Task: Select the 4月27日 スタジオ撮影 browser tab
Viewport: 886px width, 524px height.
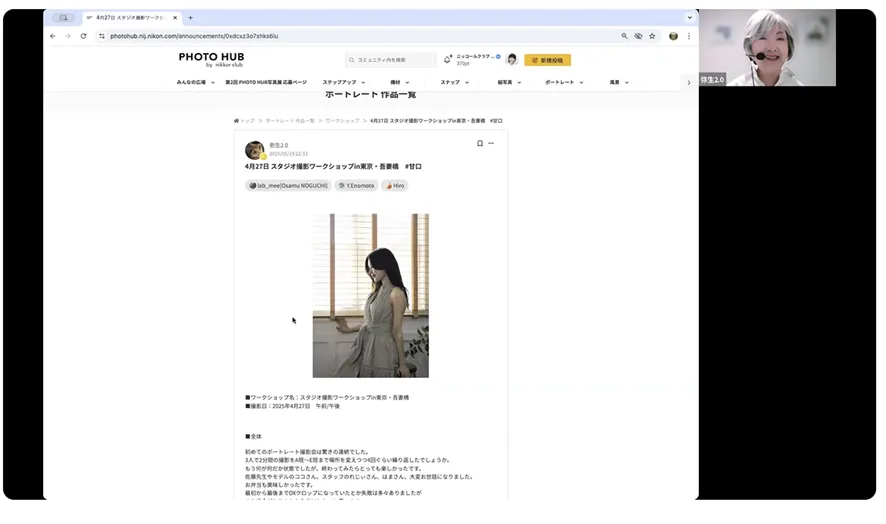Action: [x=132, y=18]
